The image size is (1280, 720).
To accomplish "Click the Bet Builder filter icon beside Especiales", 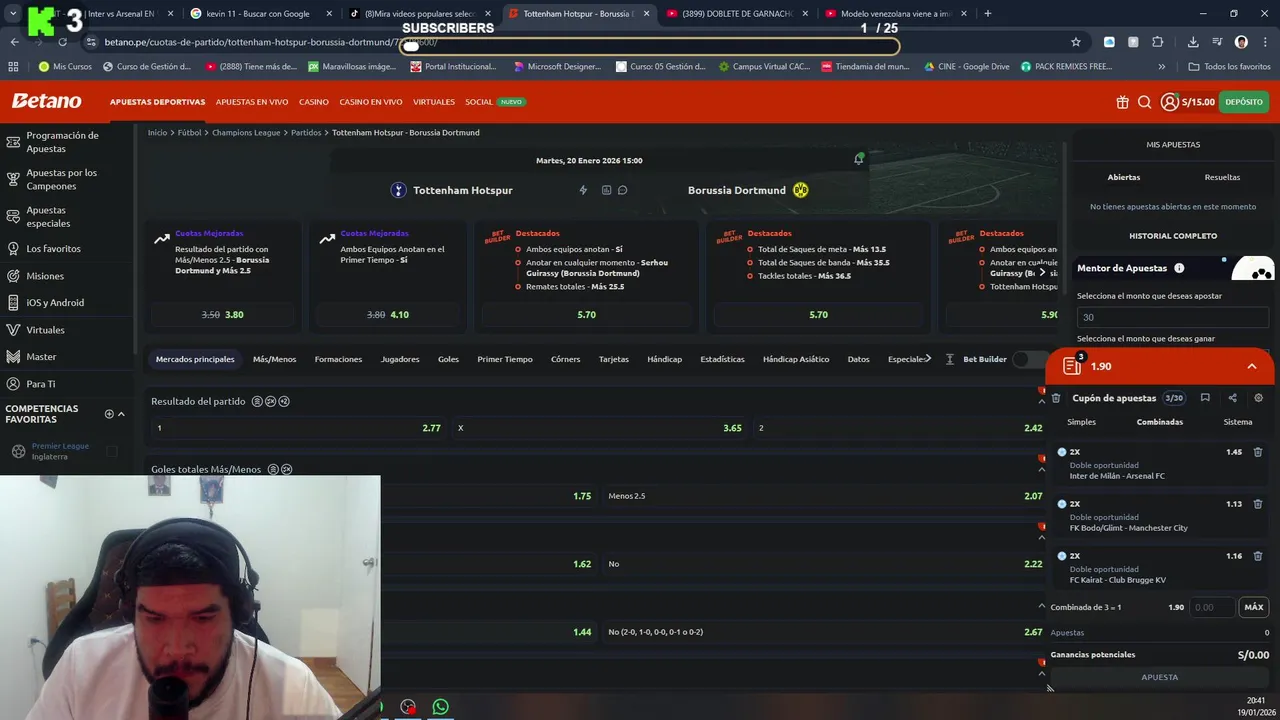I will 950,359.
